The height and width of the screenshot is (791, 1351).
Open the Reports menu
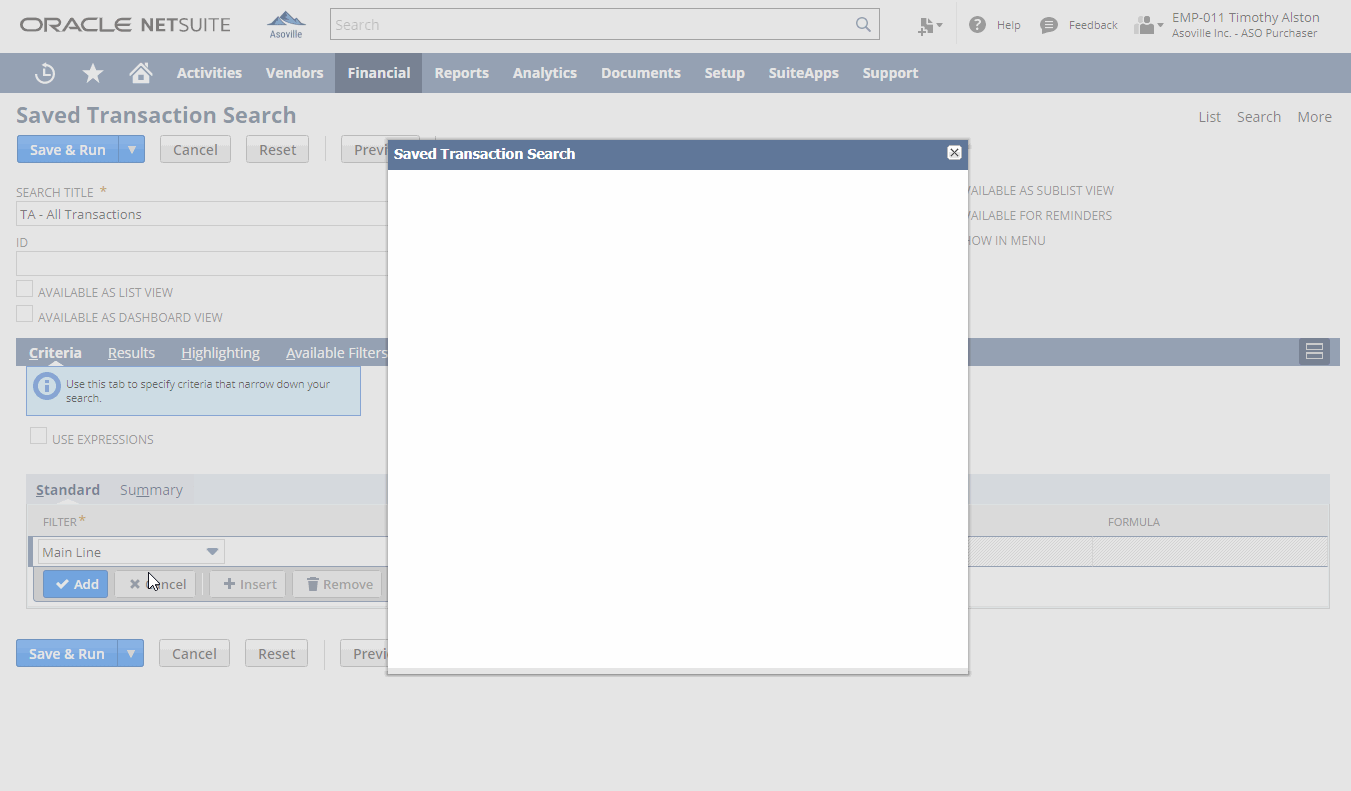461,73
